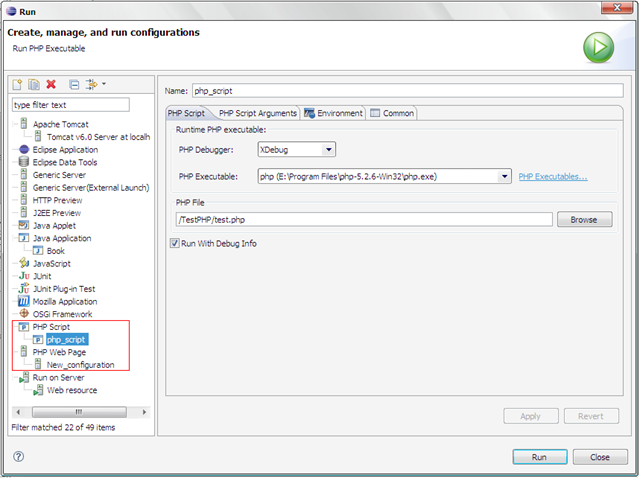Image resolution: width=640 pixels, height=478 pixels.
Task: Switch to the Common tab
Action: 392,113
